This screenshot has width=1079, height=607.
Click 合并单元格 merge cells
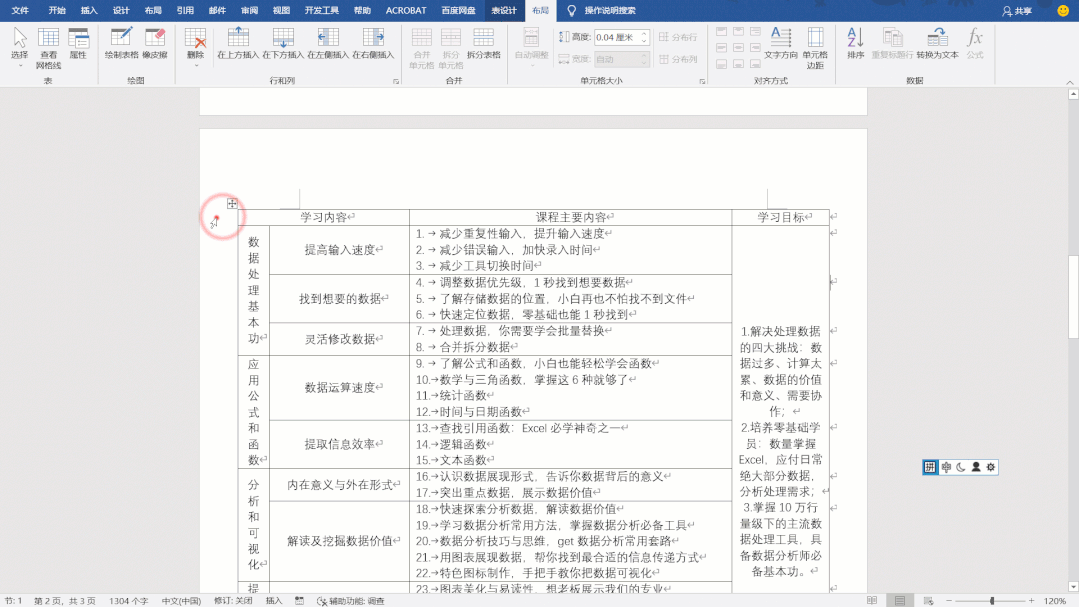click(421, 48)
